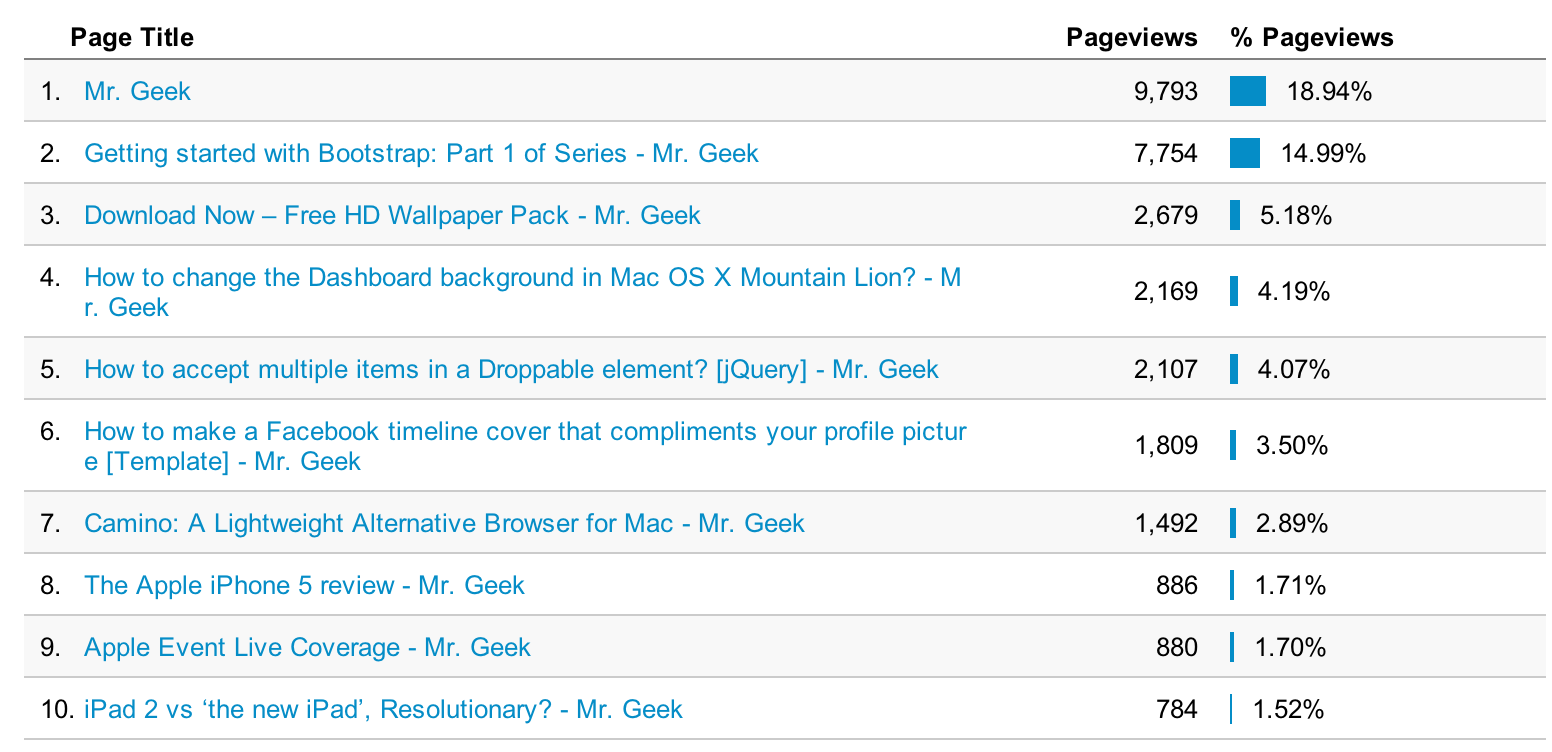Click the % Pageviews column header

point(1312,37)
